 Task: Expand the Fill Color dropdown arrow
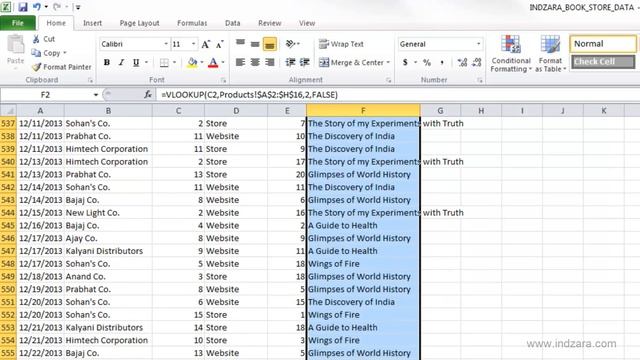(x=202, y=62)
